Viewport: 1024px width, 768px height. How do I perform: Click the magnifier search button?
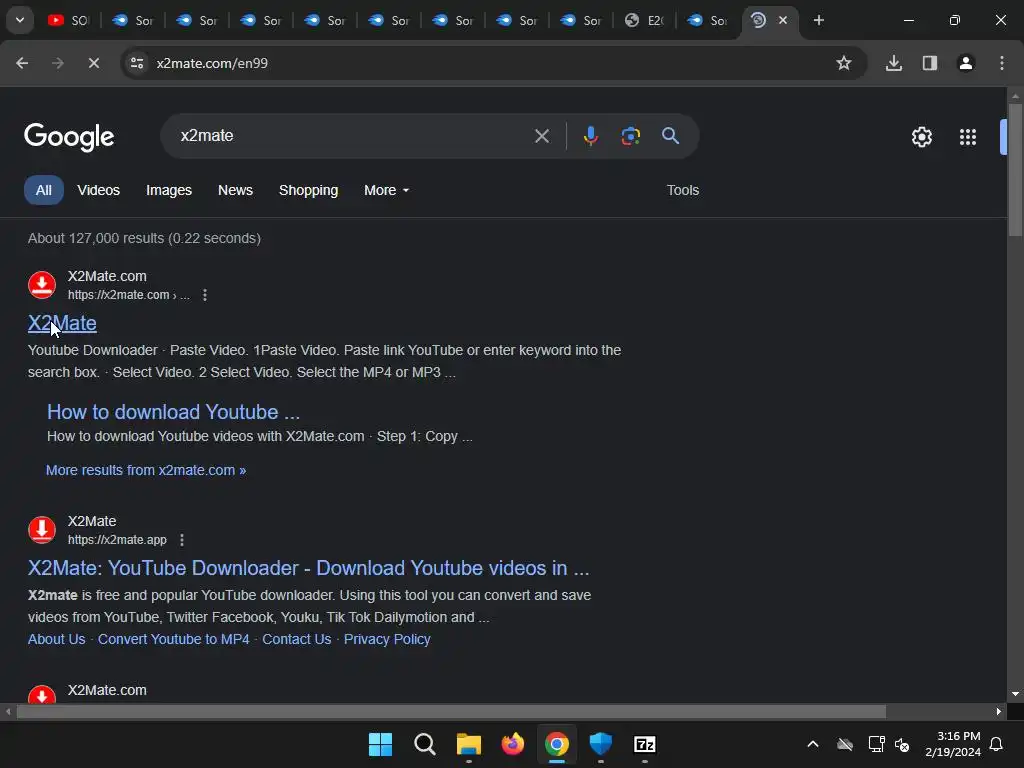point(670,136)
